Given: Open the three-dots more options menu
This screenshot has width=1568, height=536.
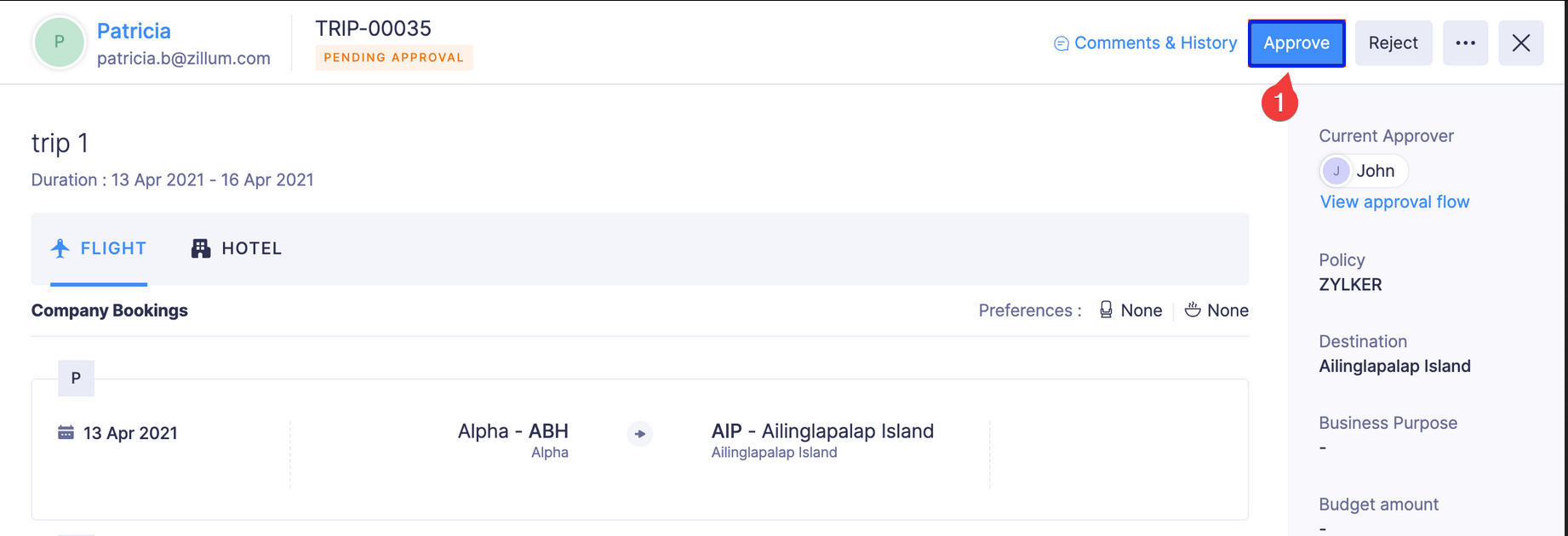Looking at the screenshot, I should pos(1465,43).
